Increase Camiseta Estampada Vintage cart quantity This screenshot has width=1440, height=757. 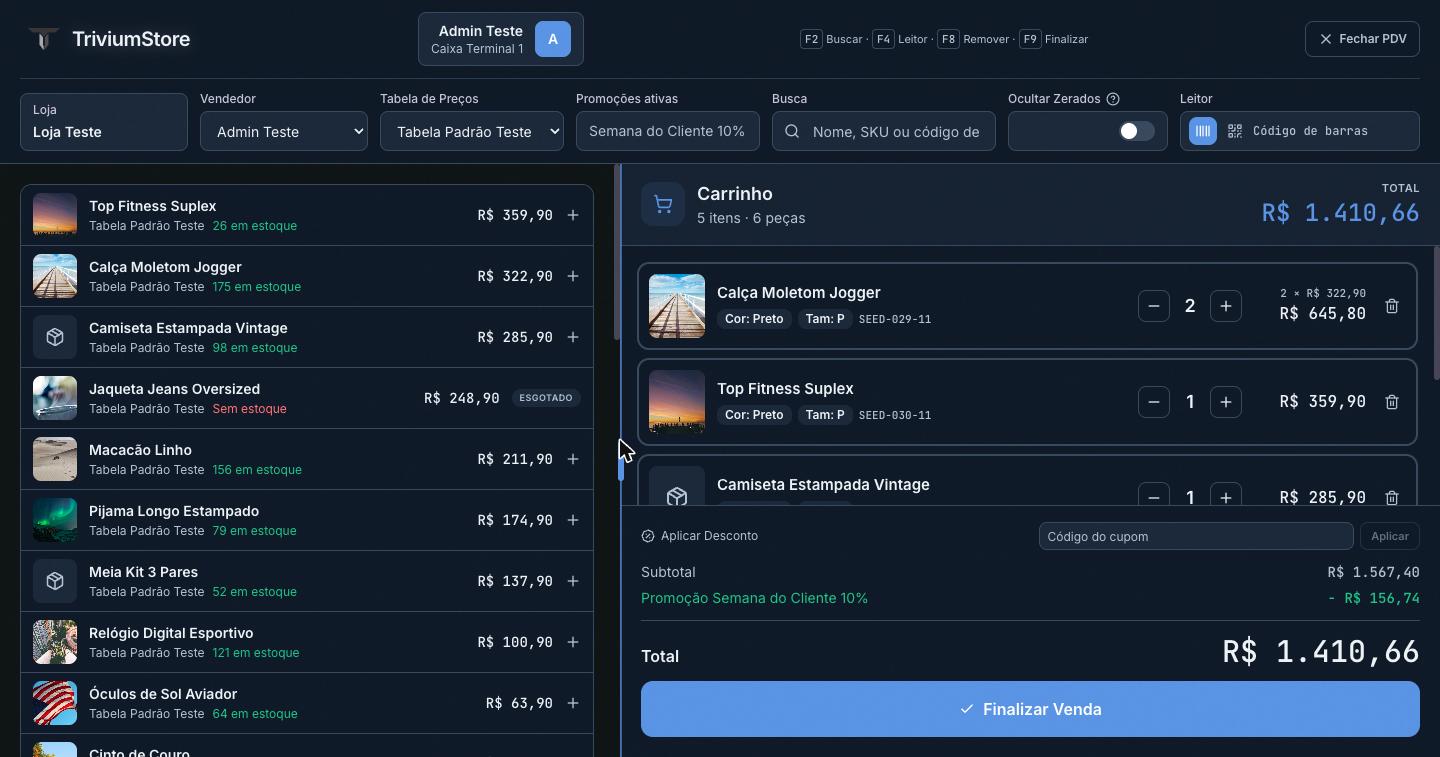(1226, 496)
